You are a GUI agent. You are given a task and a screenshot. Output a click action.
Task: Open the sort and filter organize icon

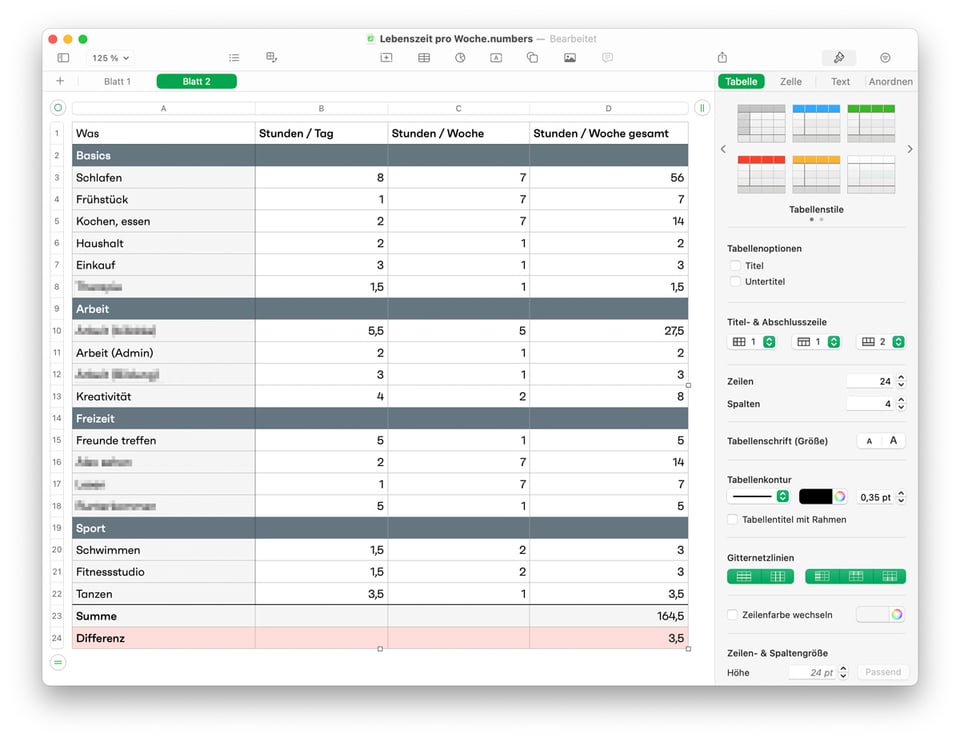click(x=885, y=58)
